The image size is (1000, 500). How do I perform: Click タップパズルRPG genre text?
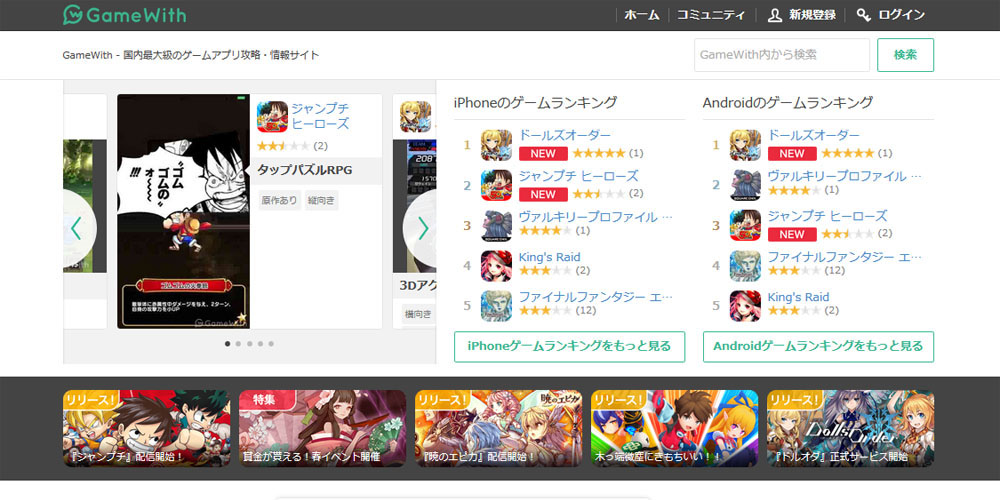point(305,170)
